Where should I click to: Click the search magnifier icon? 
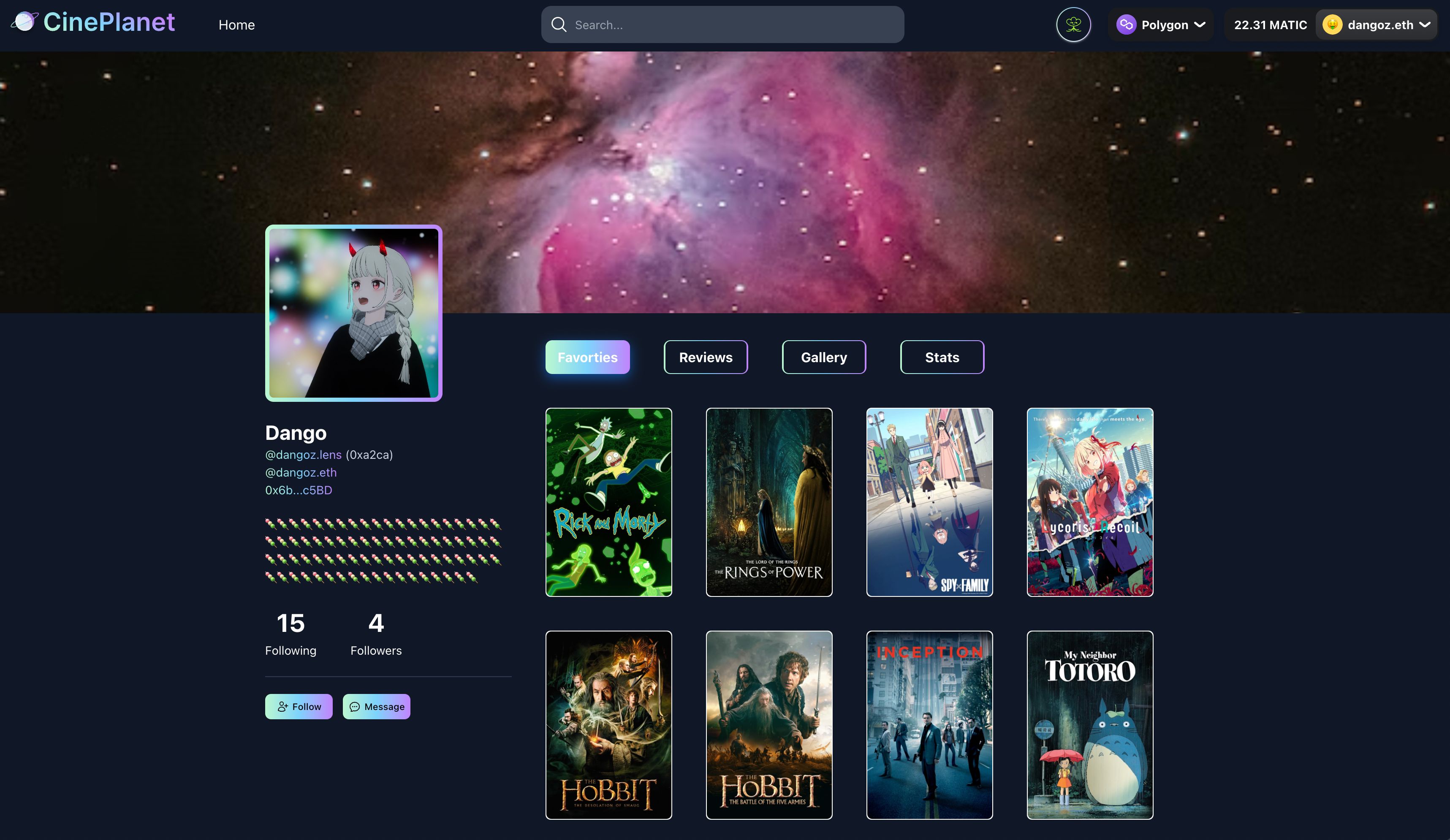point(558,25)
